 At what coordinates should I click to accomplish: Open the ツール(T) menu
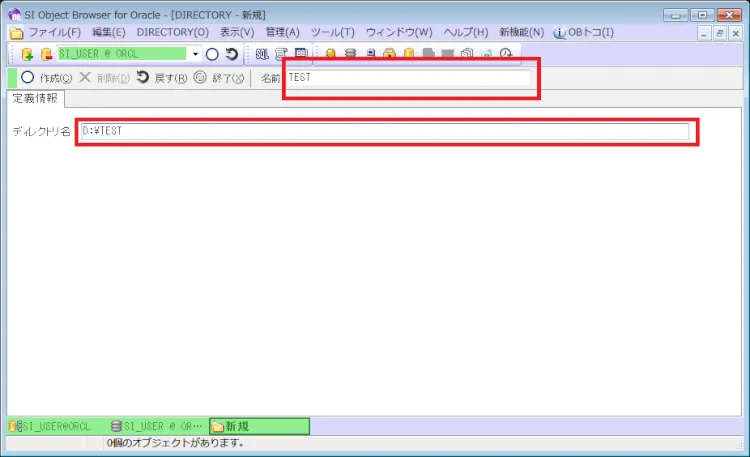[x=332, y=33]
